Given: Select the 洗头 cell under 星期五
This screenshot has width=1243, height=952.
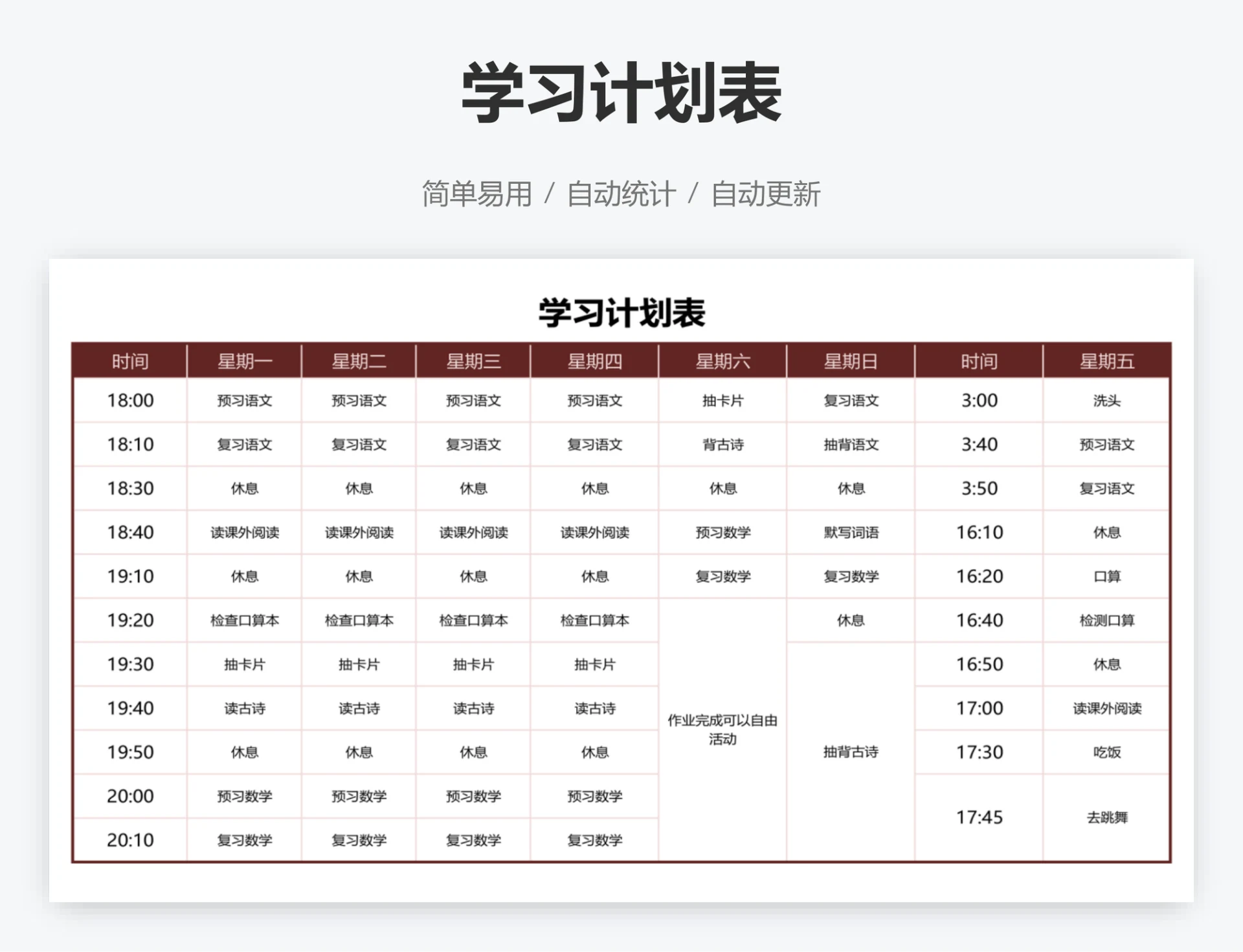Looking at the screenshot, I should (x=1106, y=401).
